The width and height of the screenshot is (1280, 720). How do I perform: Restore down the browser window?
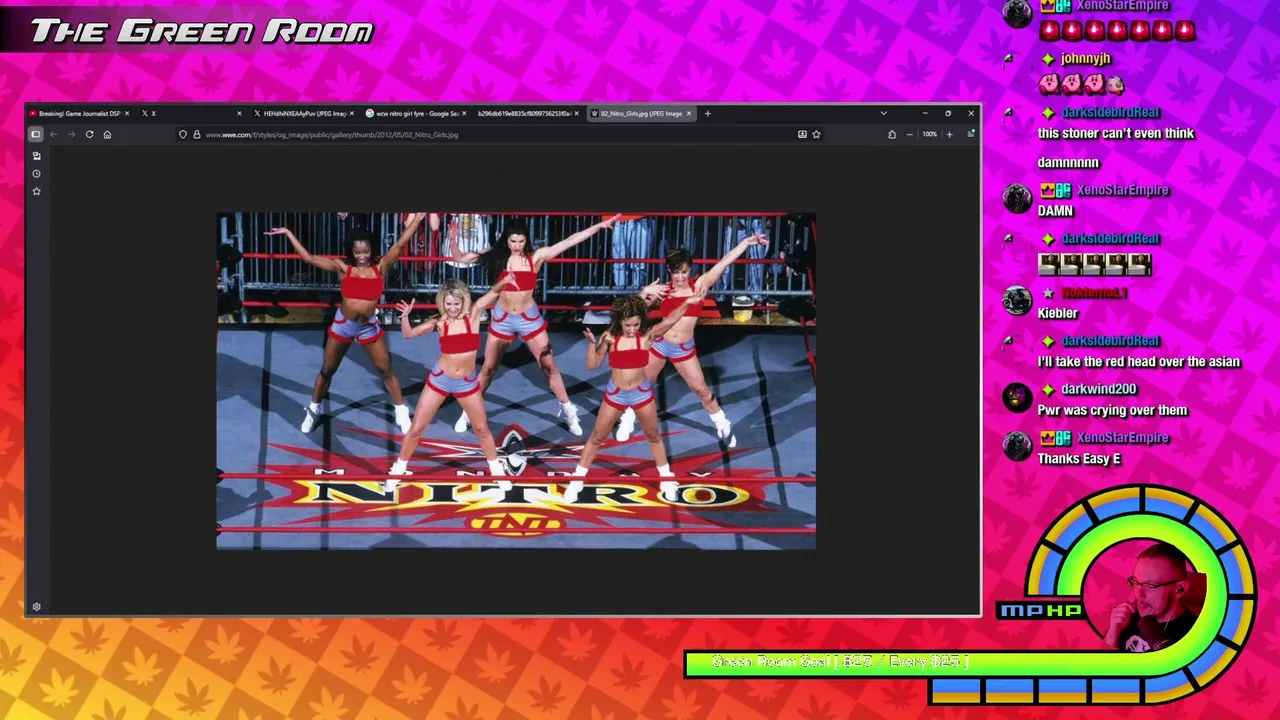click(948, 113)
